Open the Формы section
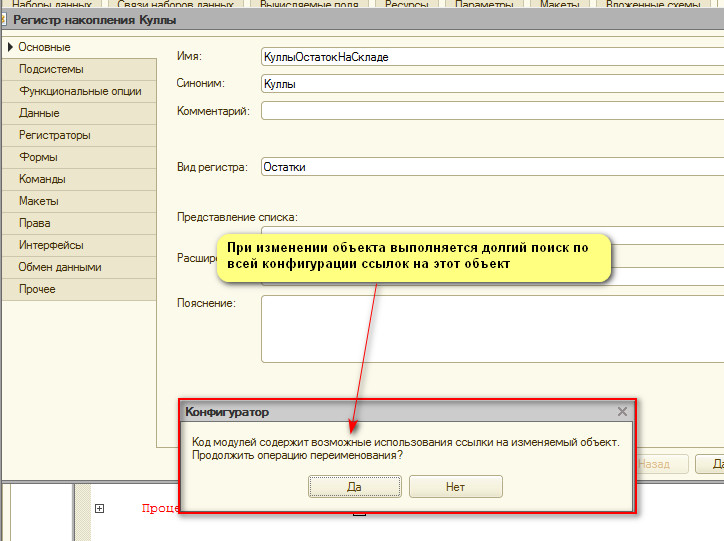This screenshot has width=724, height=541. [x=38, y=157]
